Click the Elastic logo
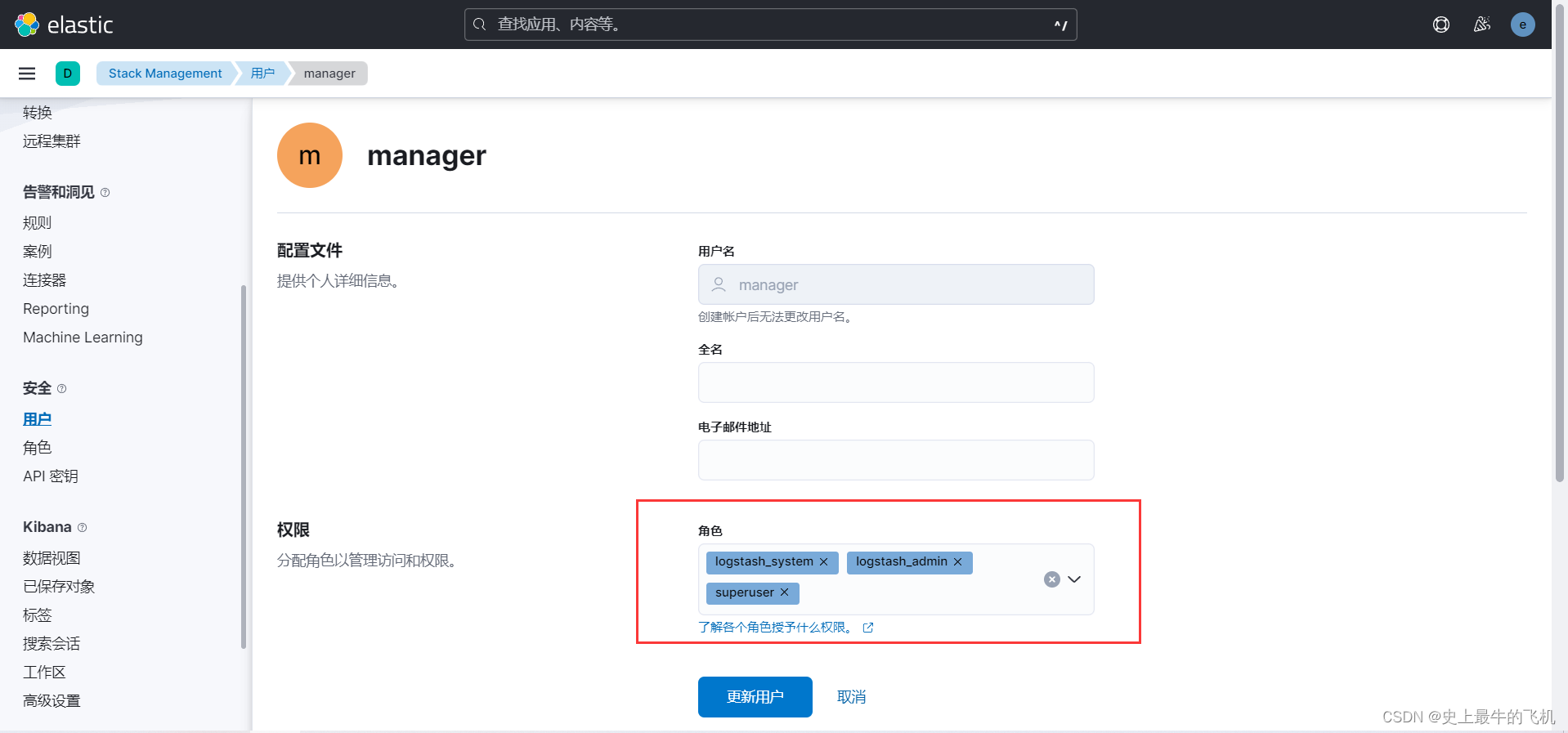The height and width of the screenshot is (733, 1568). tap(64, 25)
